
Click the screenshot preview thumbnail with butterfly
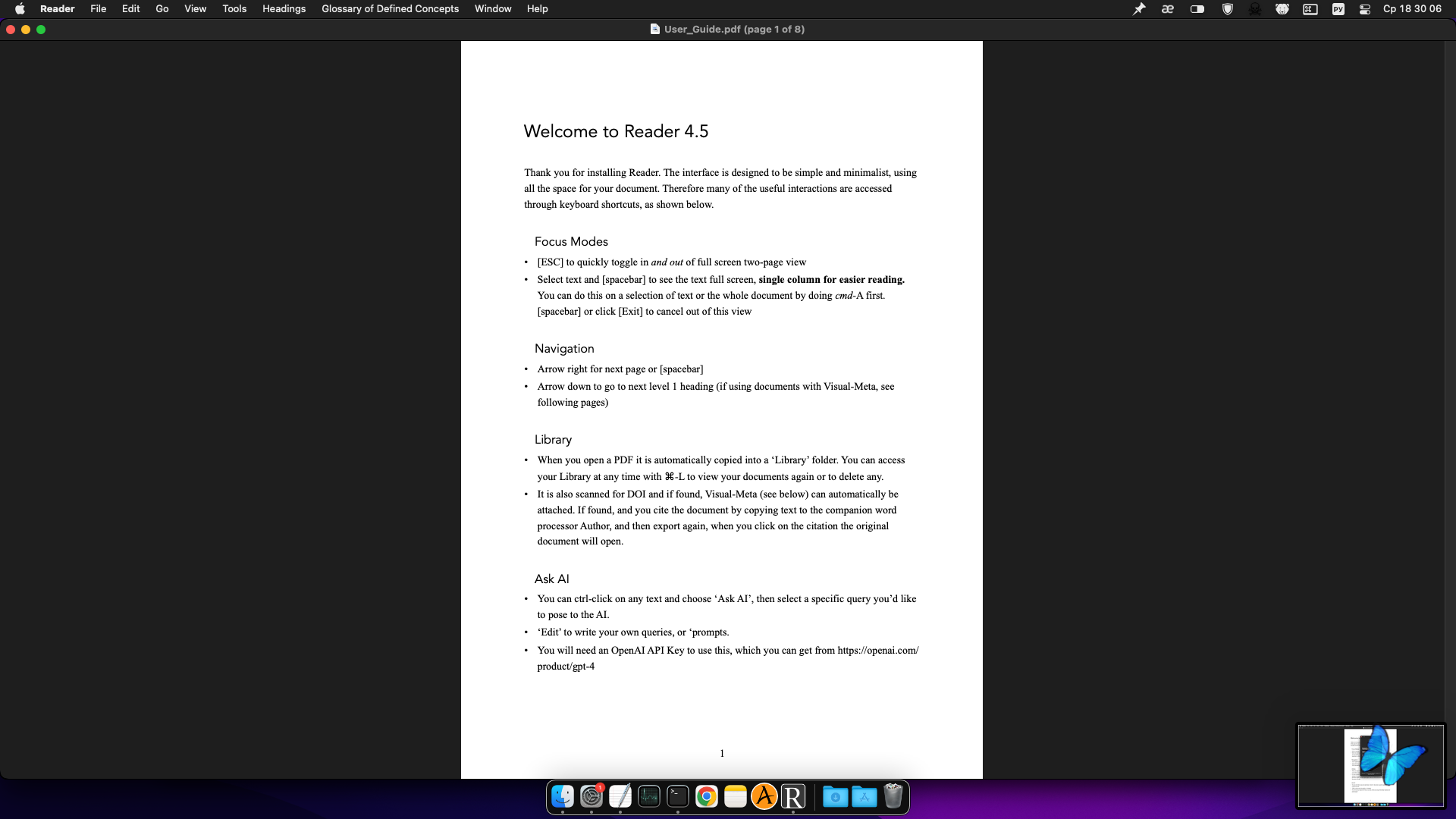[1371, 765]
